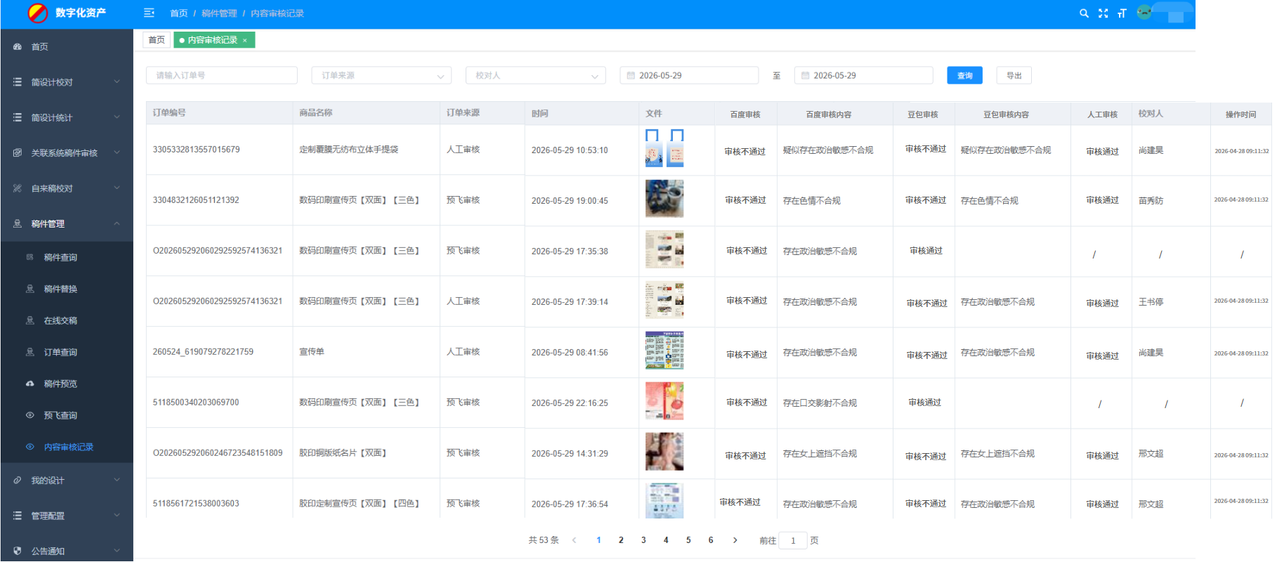Click timestamp 2026-05-29 22:16:25
The height and width of the screenshot is (562, 1279).
click(570, 403)
